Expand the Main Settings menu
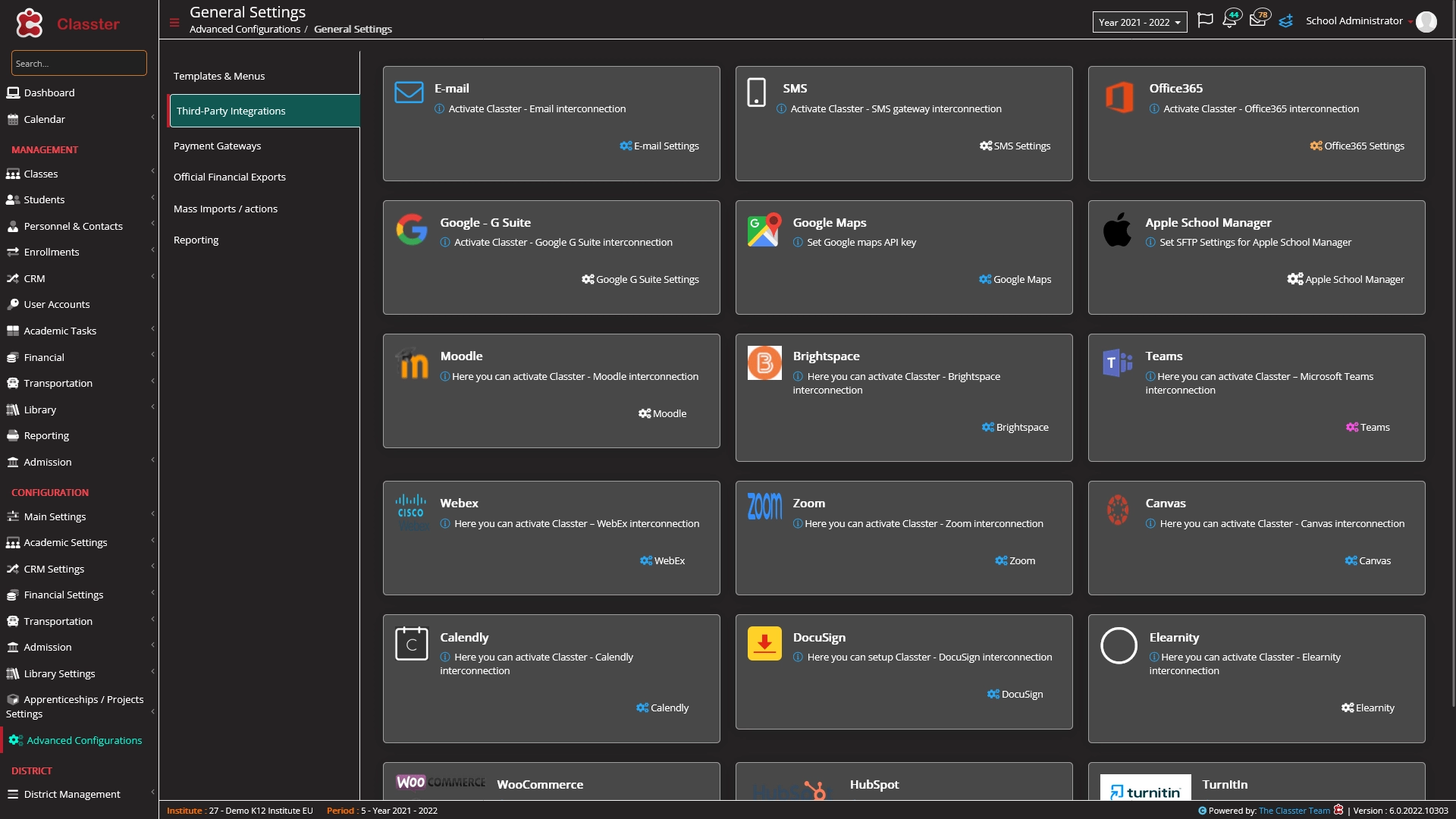 point(80,516)
